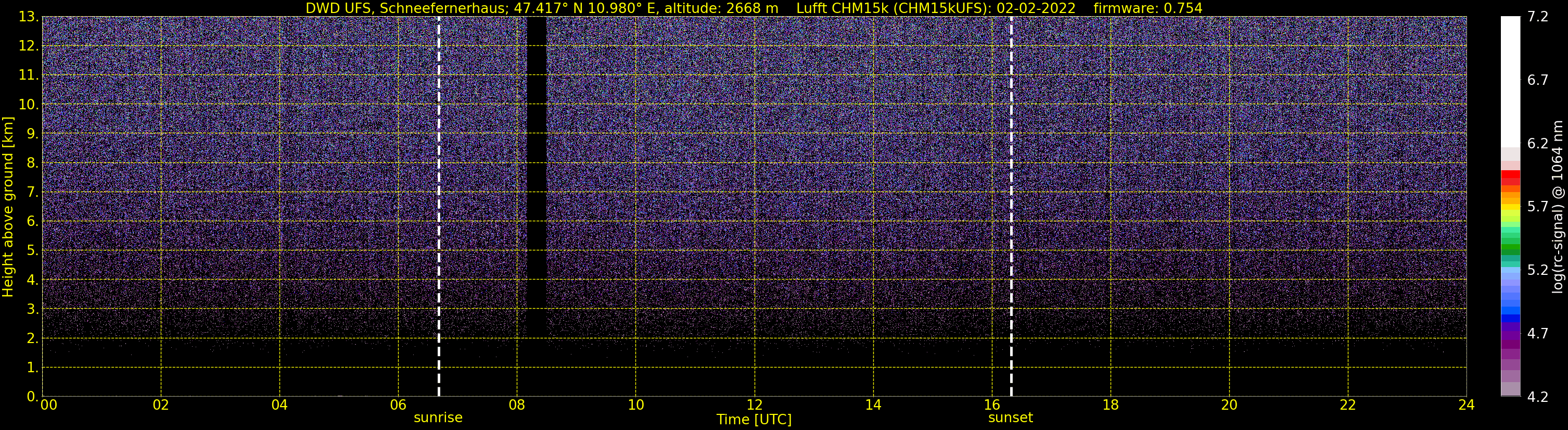Click 'firmware: 0.754' in the title
Image resolution: width=1568 pixels, height=430 pixels.
1148,8
